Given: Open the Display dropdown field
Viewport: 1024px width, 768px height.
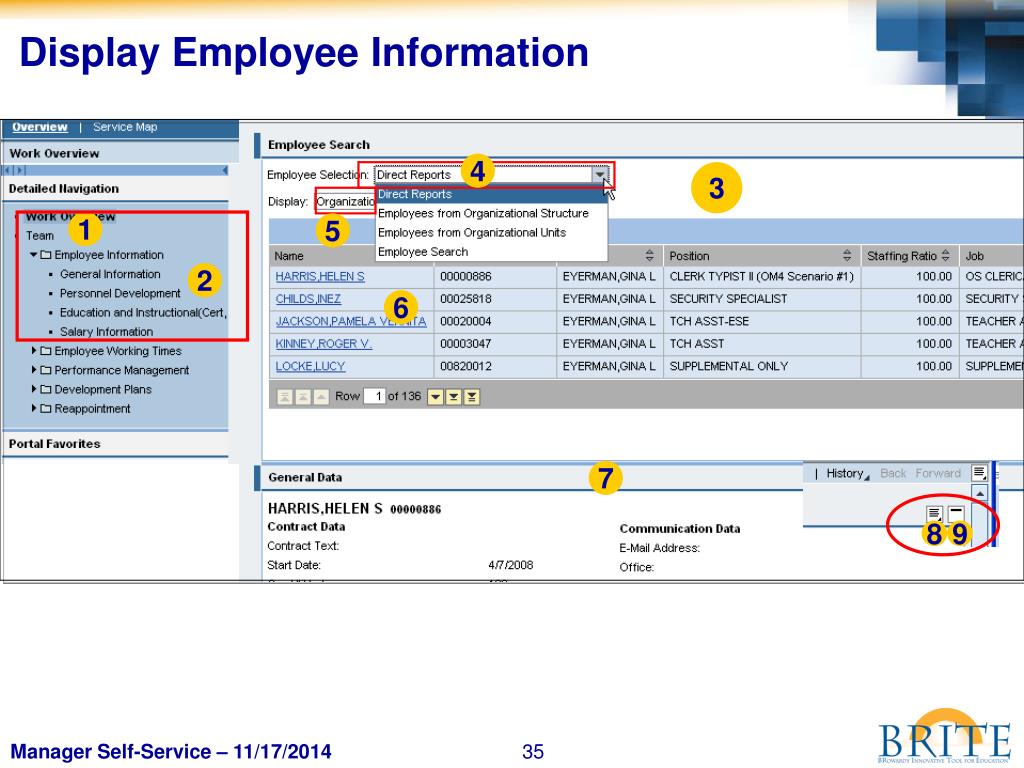Looking at the screenshot, I should [345, 201].
